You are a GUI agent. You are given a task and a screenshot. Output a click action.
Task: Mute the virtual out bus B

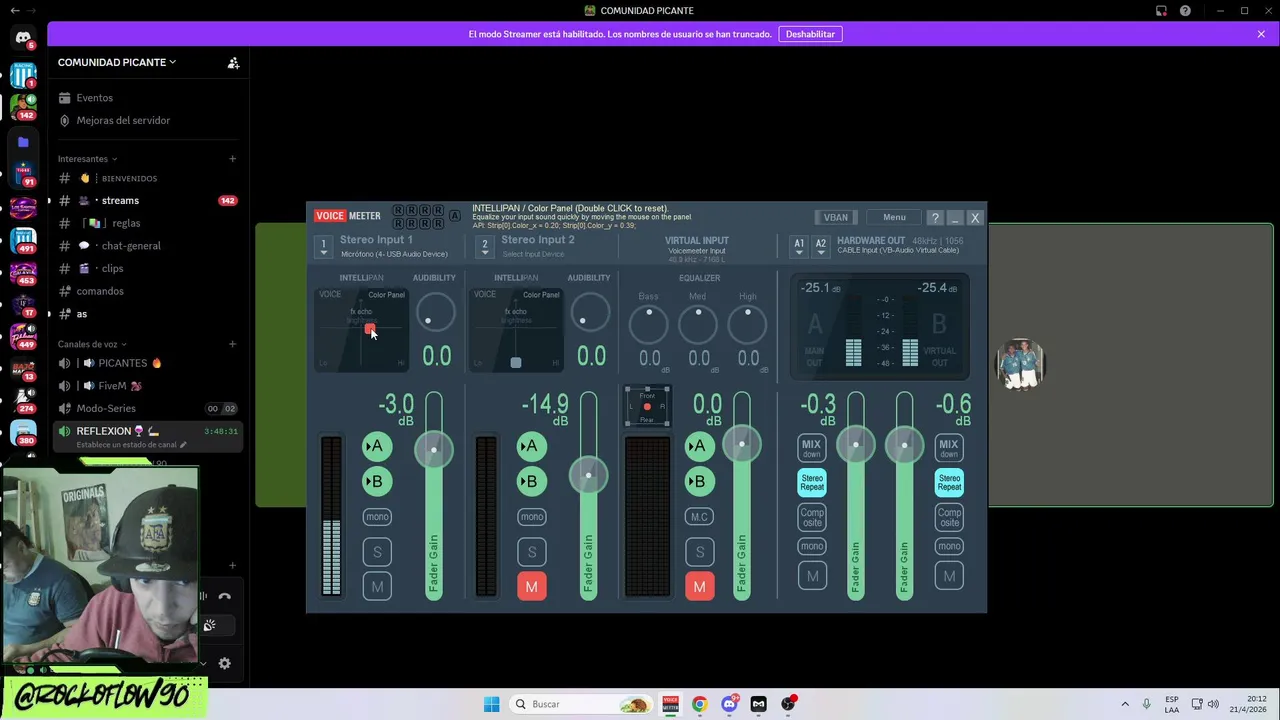click(949, 576)
